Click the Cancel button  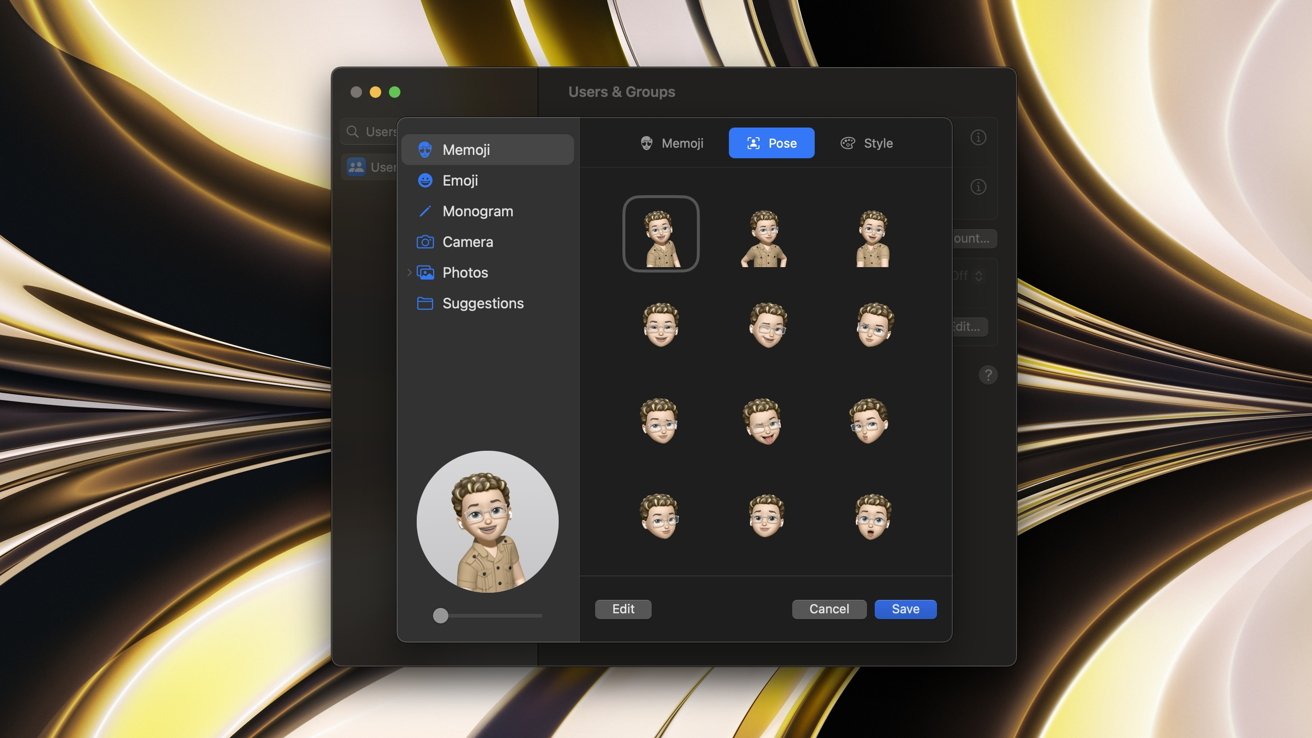coord(829,609)
